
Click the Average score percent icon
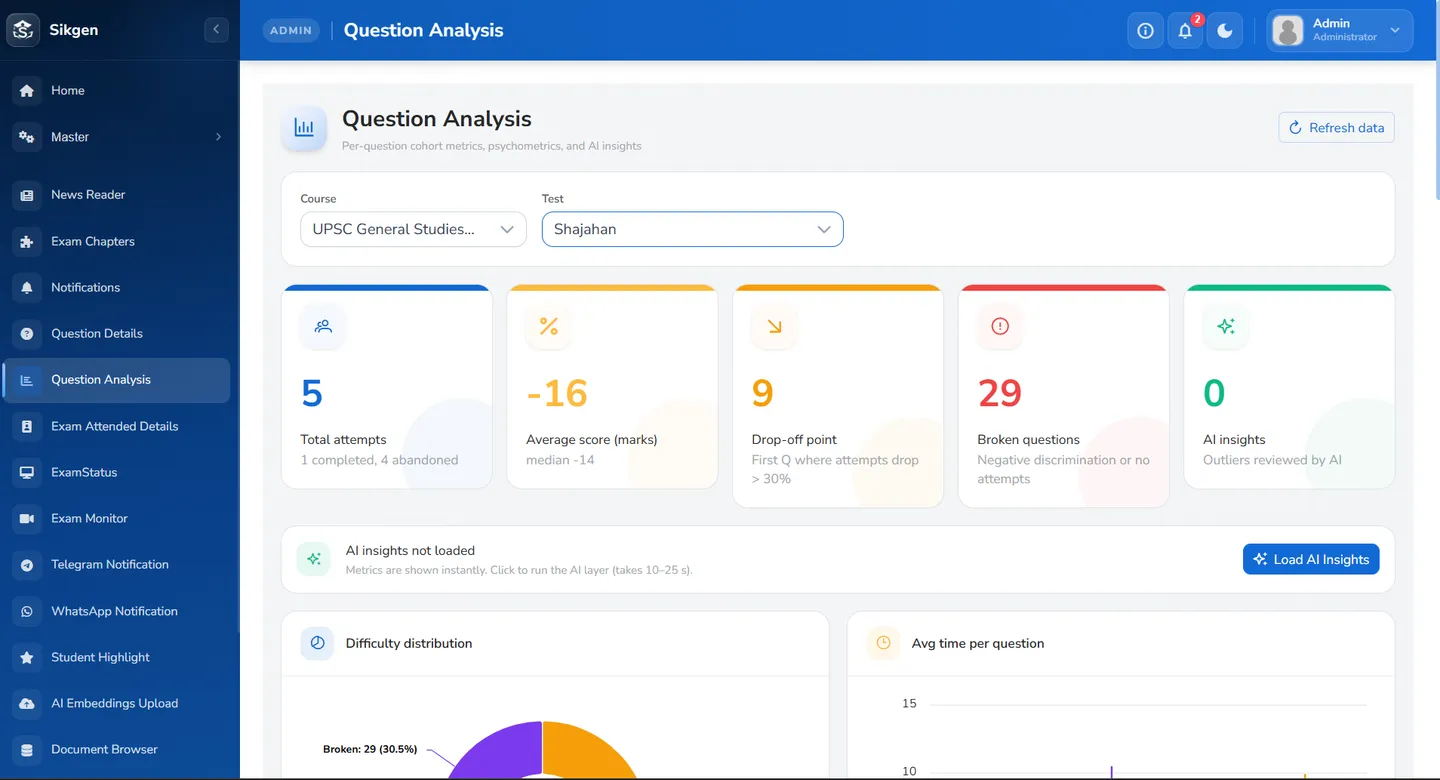point(549,326)
